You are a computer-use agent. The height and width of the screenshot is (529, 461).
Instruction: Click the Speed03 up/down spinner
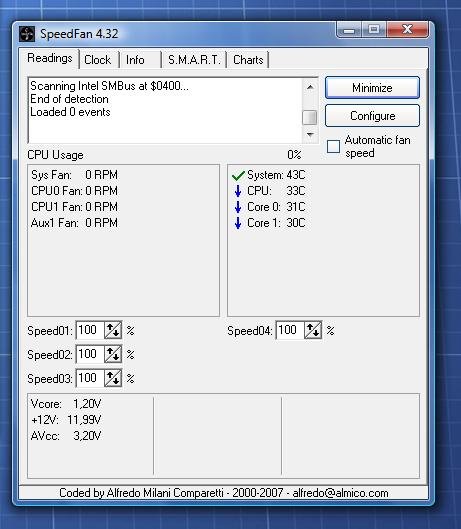[x=113, y=378]
